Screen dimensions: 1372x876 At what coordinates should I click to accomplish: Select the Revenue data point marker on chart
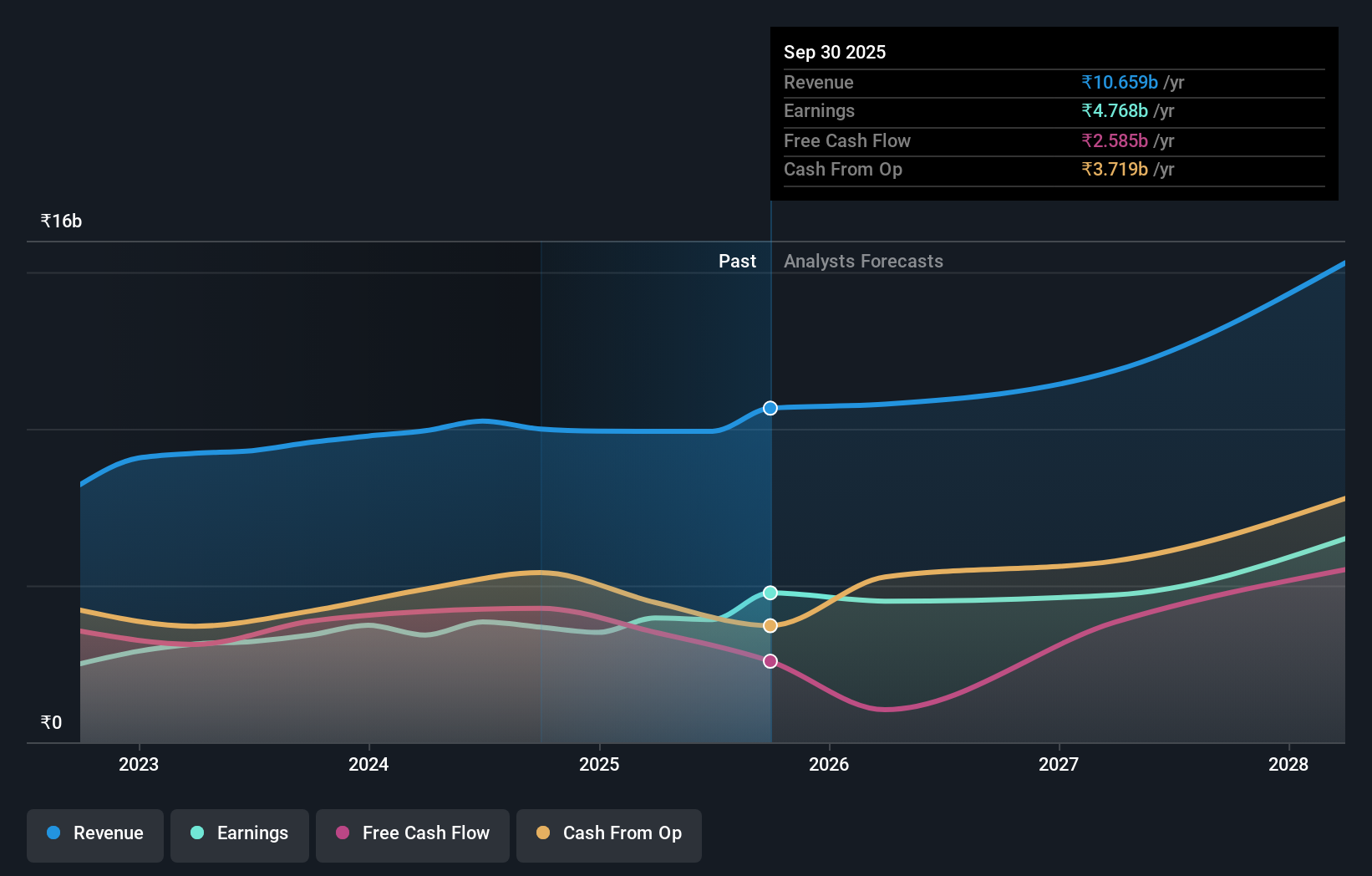(x=770, y=408)
